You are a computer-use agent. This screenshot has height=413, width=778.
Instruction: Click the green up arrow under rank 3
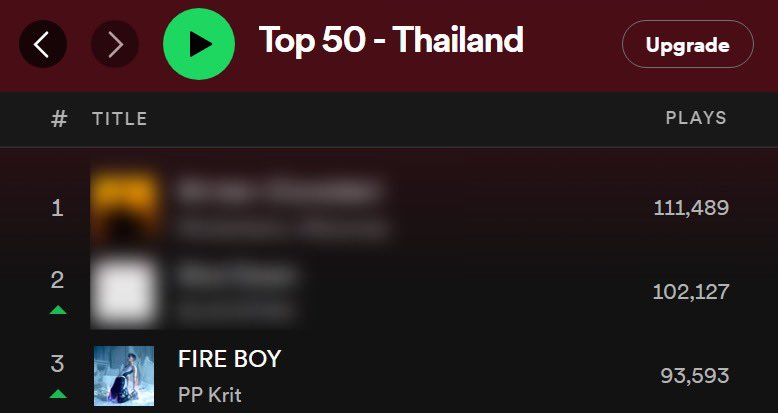(x=58, y=394)
